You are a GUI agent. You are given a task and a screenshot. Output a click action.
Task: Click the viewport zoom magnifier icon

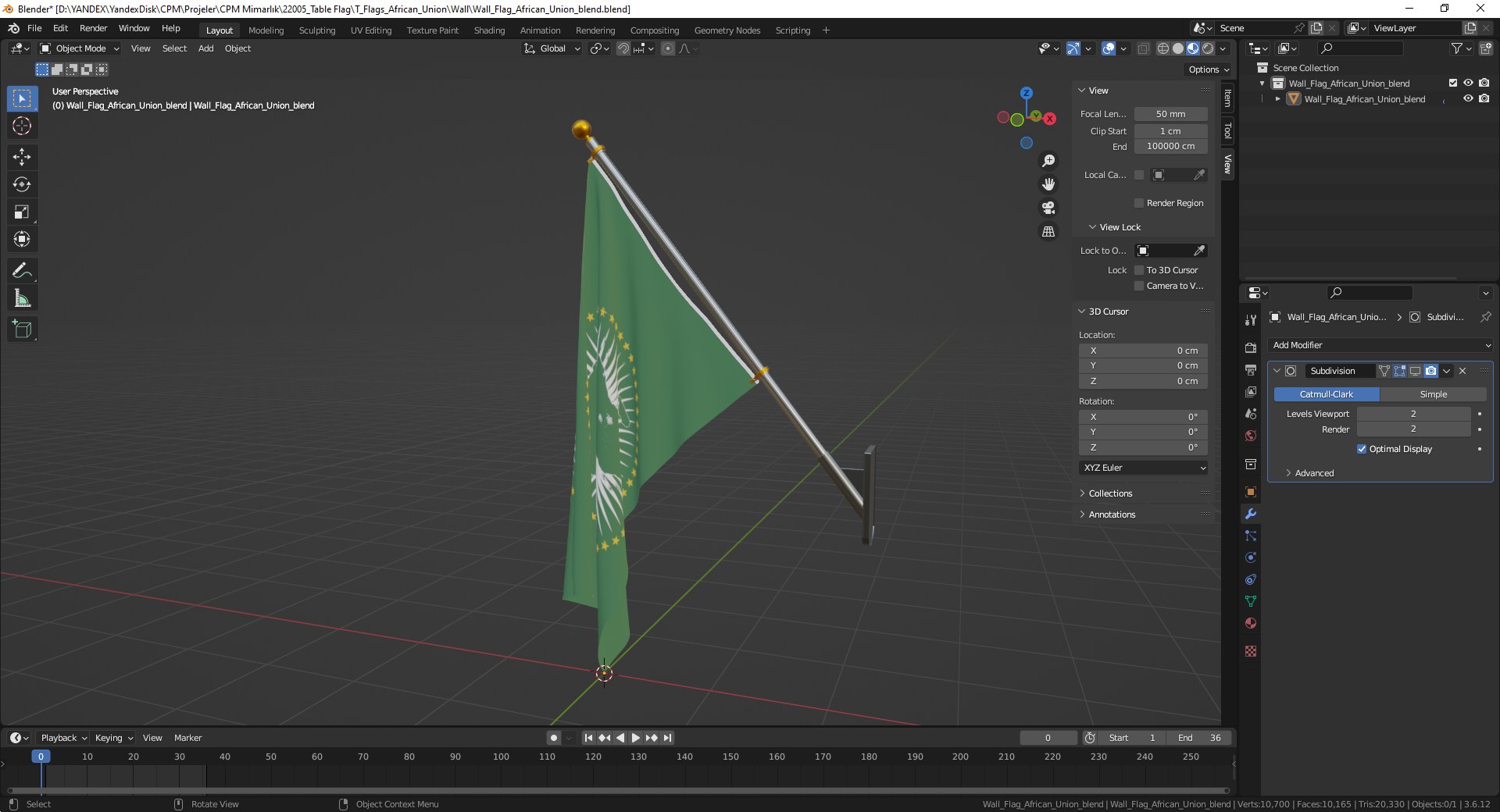point(1048,161)
